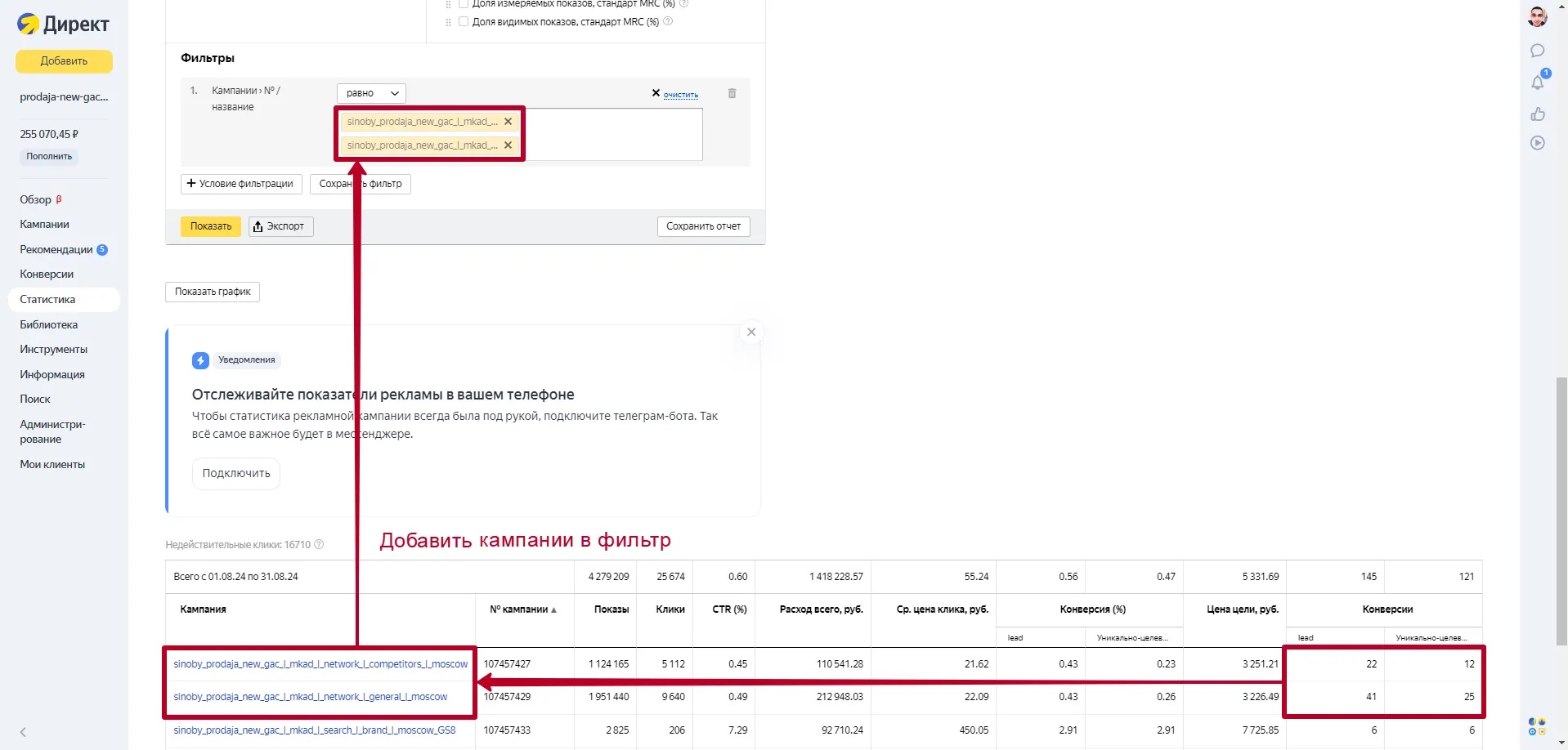Viewport: 1568px width, 750px height.
Task: Remove the first campaign tag from filter
Action: pyautogui.click(x=508, y=122)
